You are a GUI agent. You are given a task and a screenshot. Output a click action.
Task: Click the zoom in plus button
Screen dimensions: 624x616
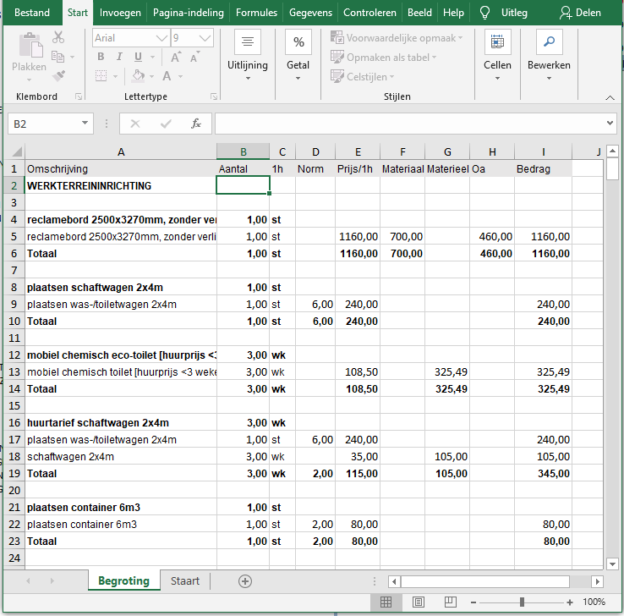(569, 602)
